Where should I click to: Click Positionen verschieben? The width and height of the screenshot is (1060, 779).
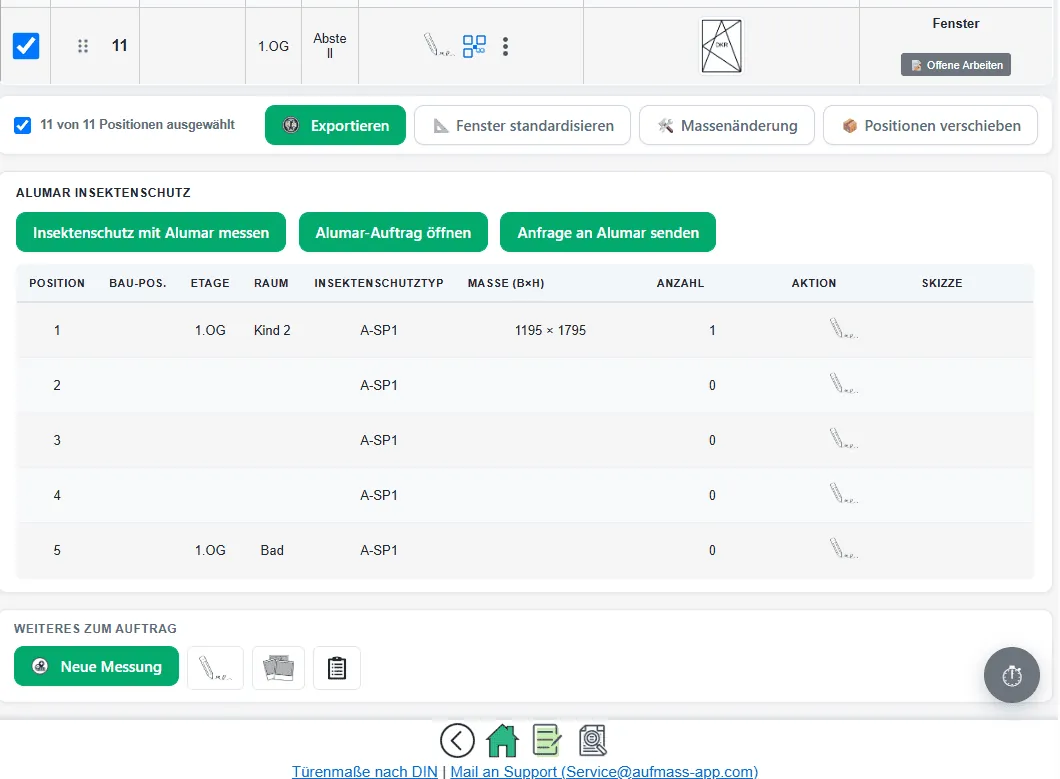(x=930, y=125)
